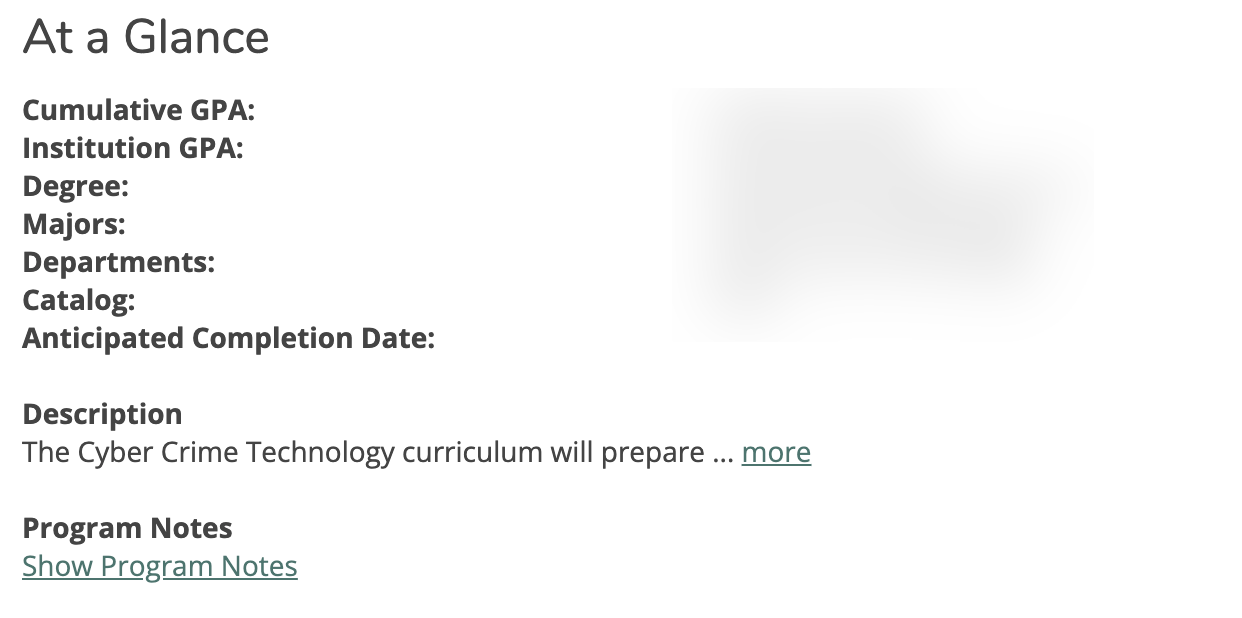Image resolution: width=1242 pixels, height=618 pixels.
Task: Open the Show Program Notes link
Action: pyautogui.click(x=160, y=567)
